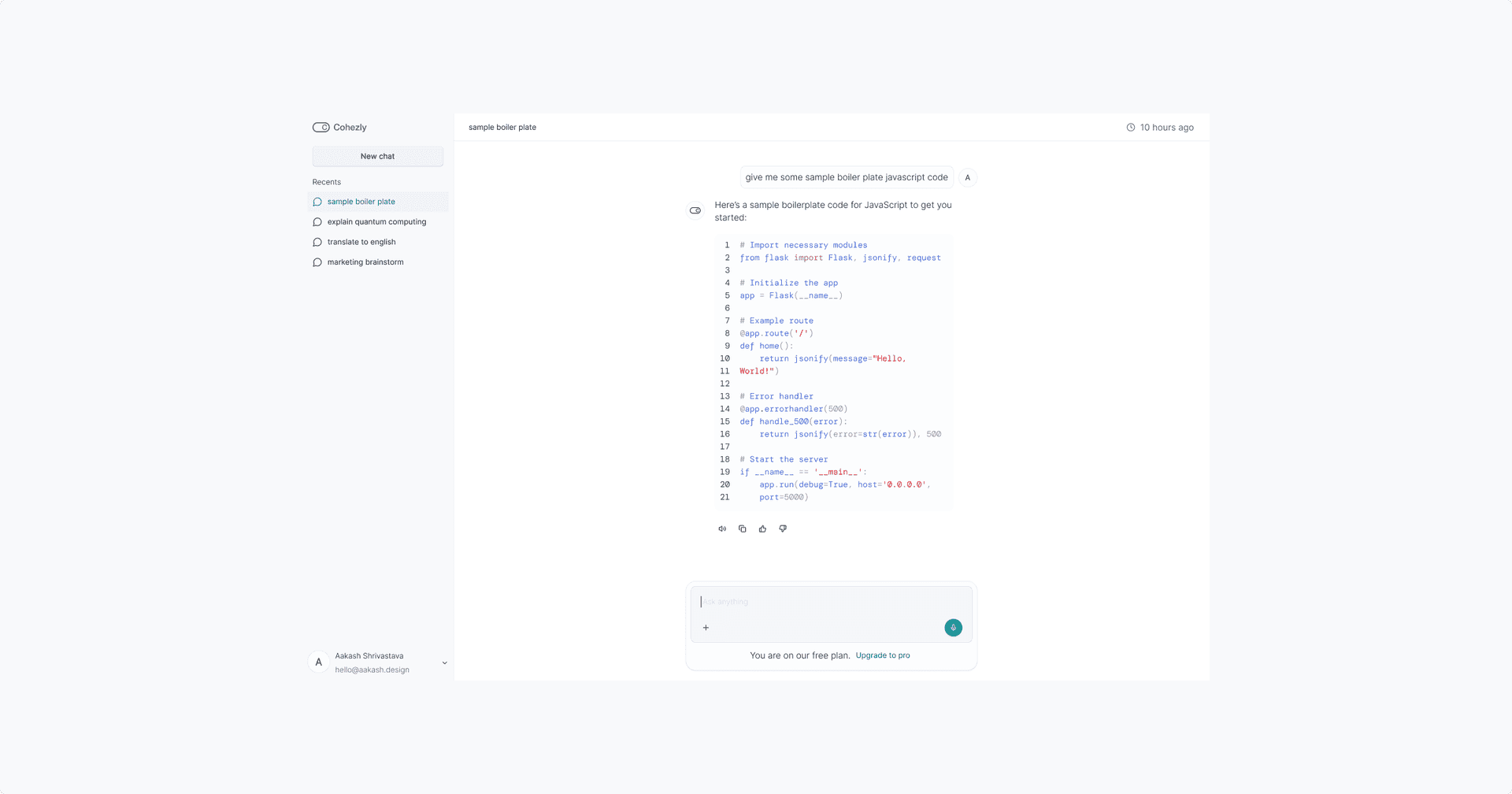
Task: Click code line '# Start the server'
Action: pyautogui.click(x=784, y=459)
